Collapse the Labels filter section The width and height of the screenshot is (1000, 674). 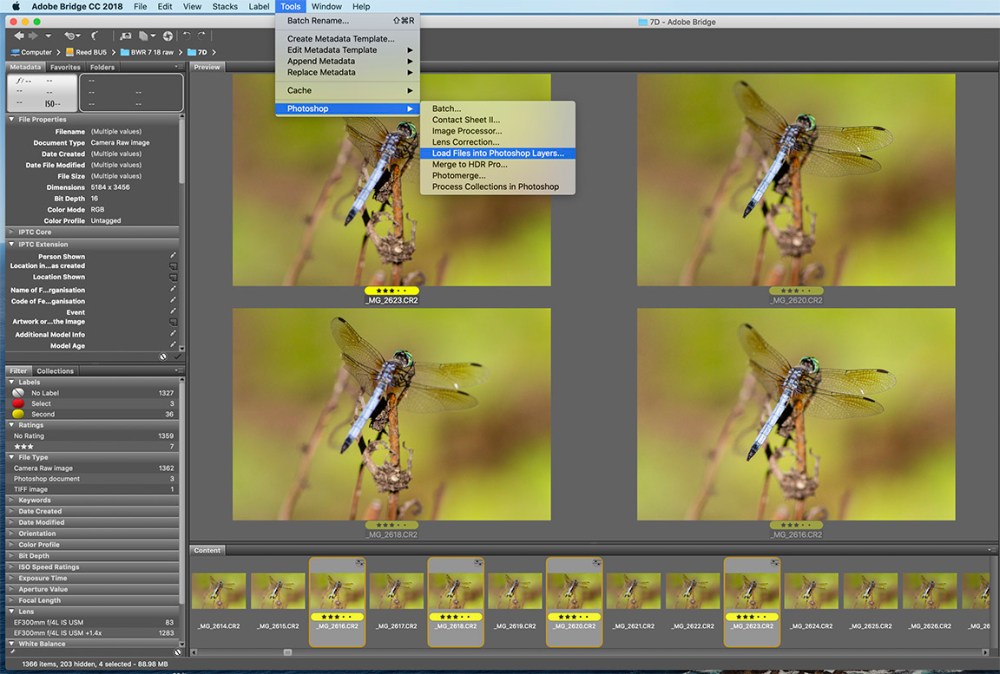pos(11,382)
